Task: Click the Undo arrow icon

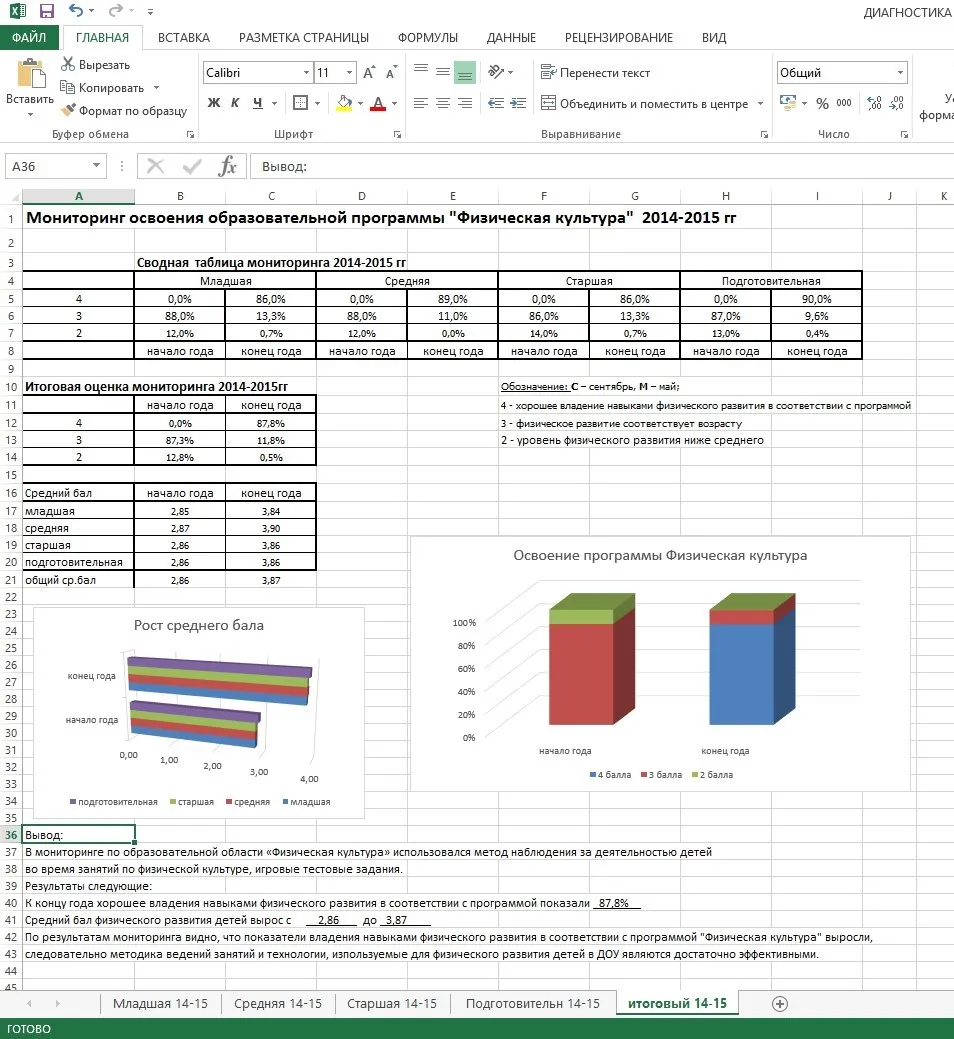Action: pos(76,11)
